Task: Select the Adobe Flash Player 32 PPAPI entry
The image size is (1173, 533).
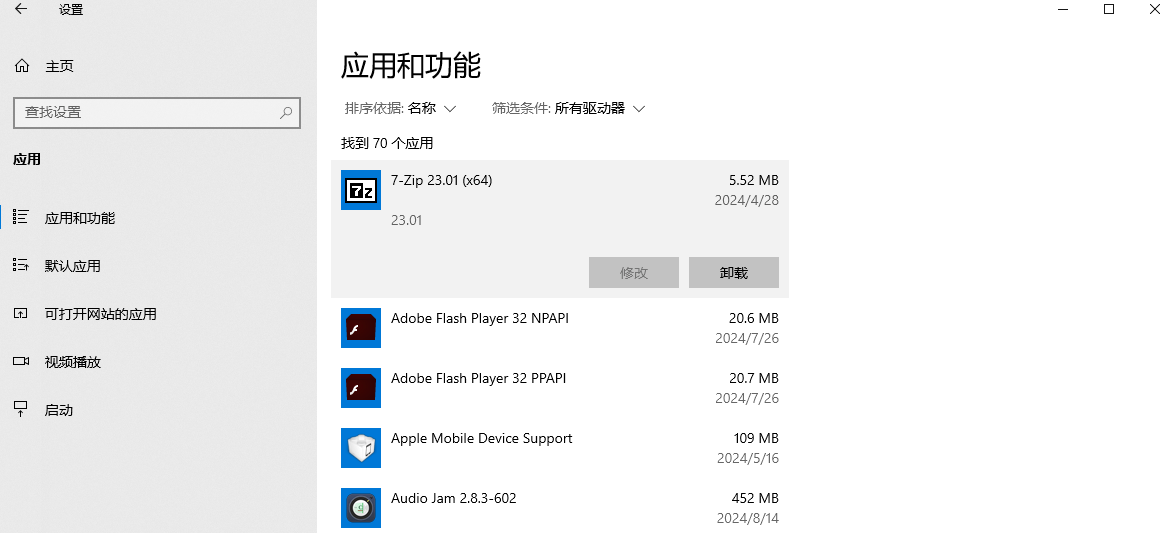Action: pyautogui.click(x=560, y=388)
